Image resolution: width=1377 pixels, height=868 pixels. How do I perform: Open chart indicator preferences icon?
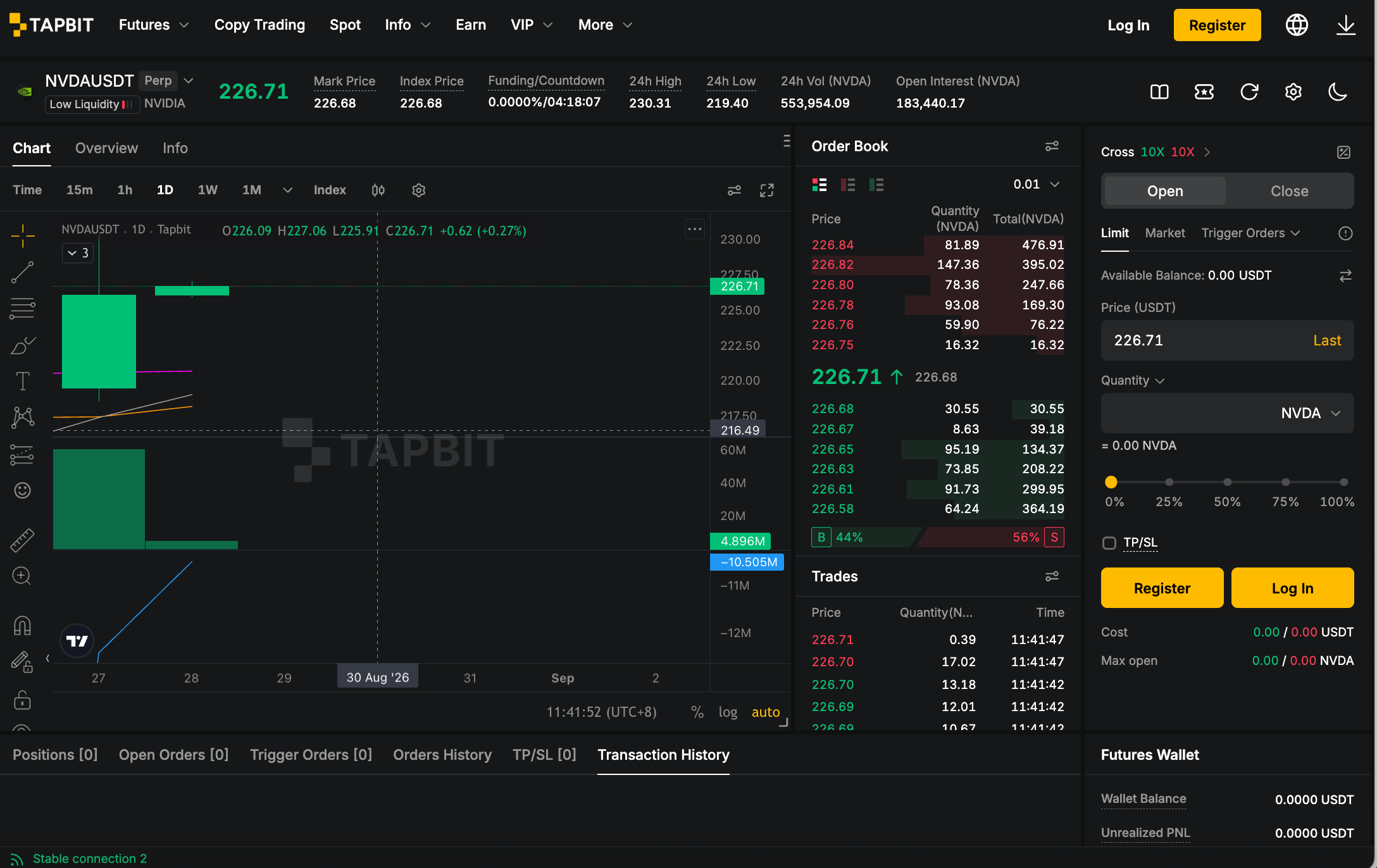tap(734, 190)
